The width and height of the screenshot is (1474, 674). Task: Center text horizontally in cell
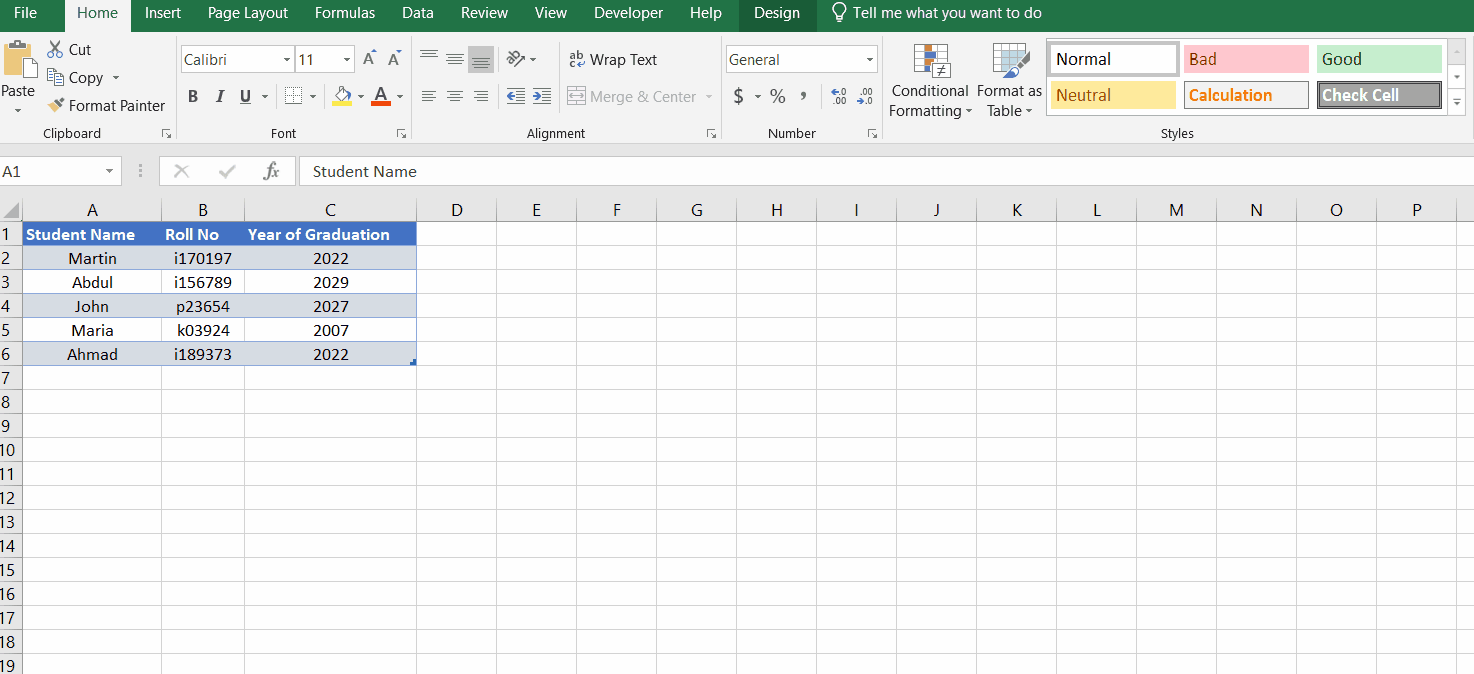click(455, 96)
